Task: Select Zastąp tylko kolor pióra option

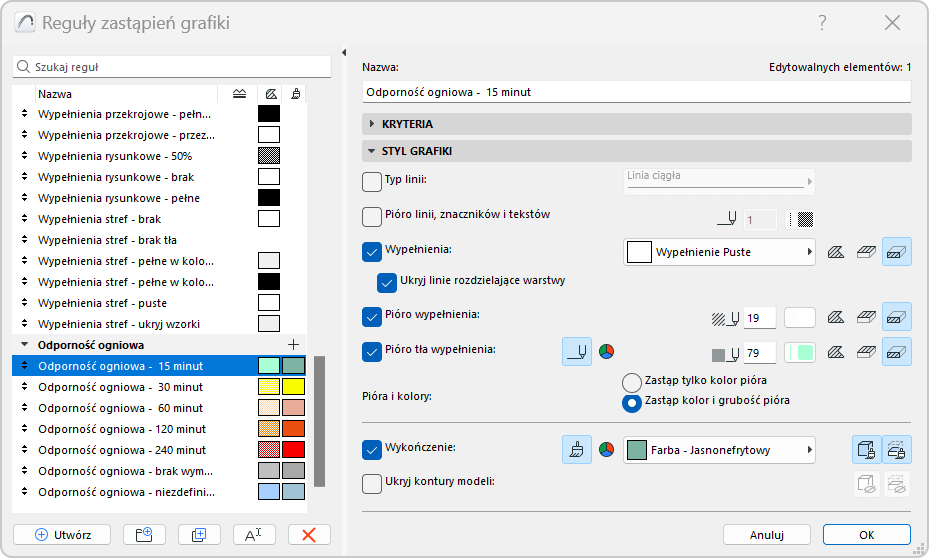Action: point(632,382)
